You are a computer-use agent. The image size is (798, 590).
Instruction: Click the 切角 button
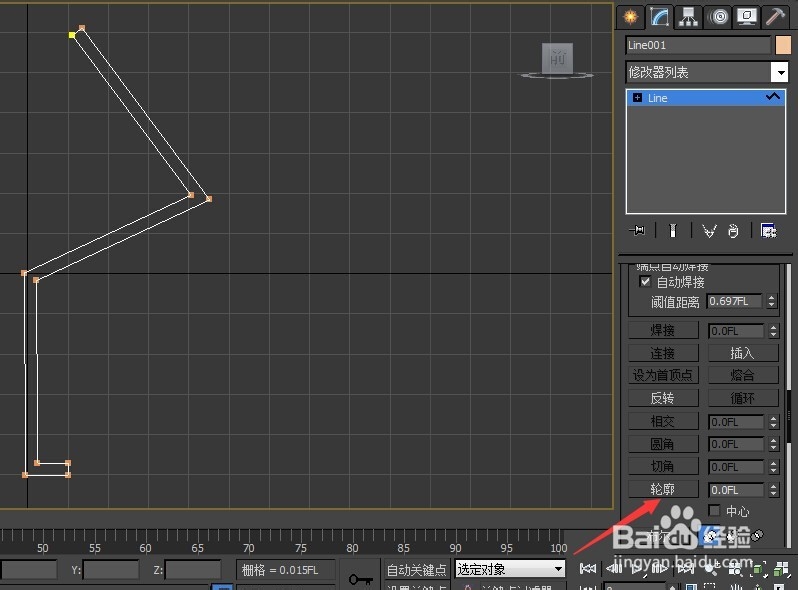pyautogui.click(x=663, y=466)
